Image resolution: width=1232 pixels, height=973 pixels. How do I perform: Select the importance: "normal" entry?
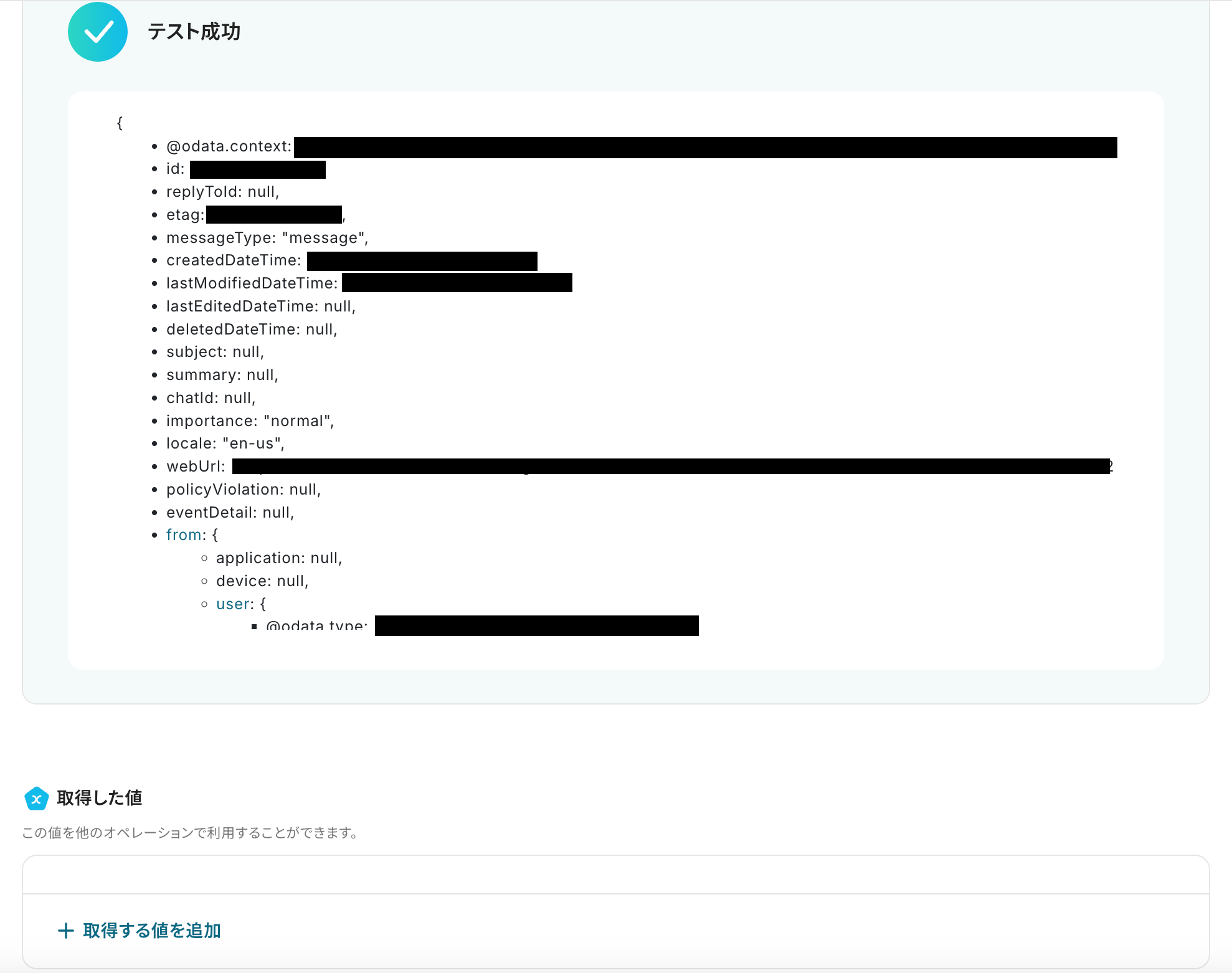click(x=250, y=421)
